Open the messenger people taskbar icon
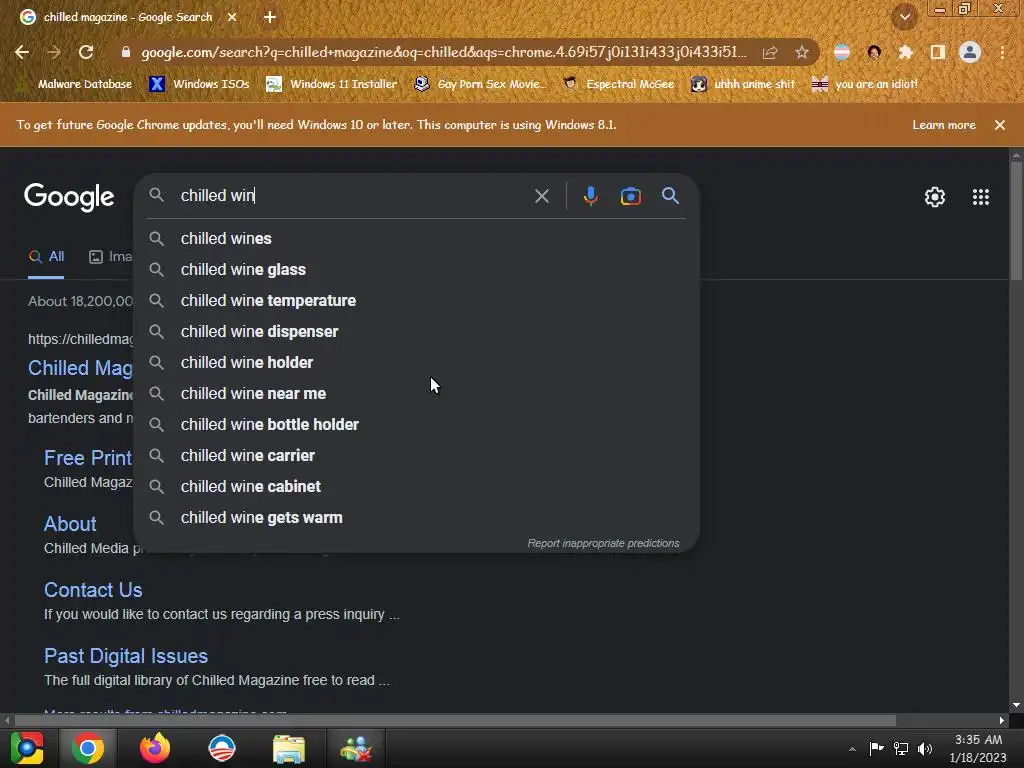1024x768 pixels. pos(356,748)
